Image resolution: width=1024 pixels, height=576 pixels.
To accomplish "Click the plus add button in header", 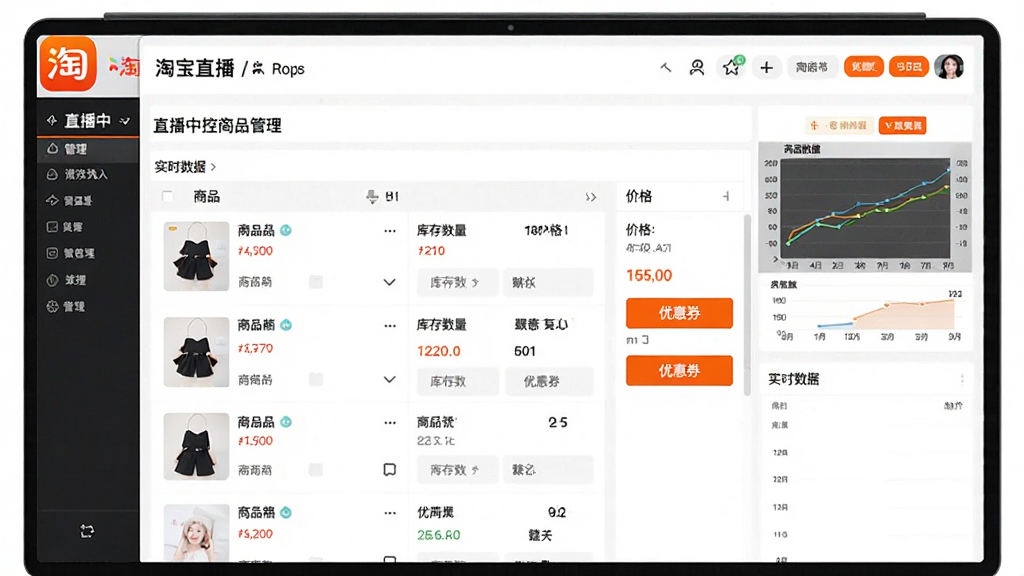I will 766,67.
